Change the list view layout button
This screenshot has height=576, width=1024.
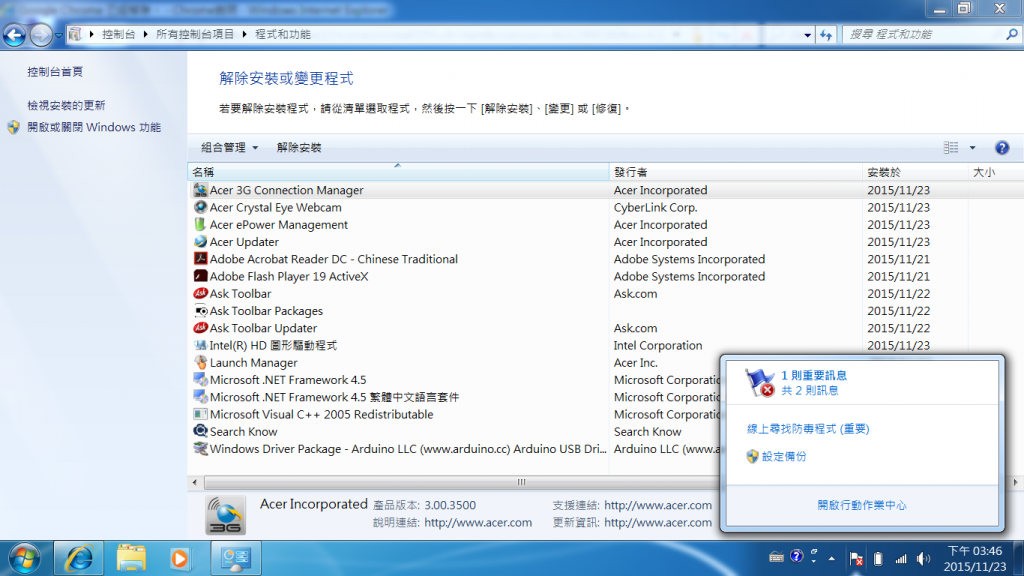point(951,148)
